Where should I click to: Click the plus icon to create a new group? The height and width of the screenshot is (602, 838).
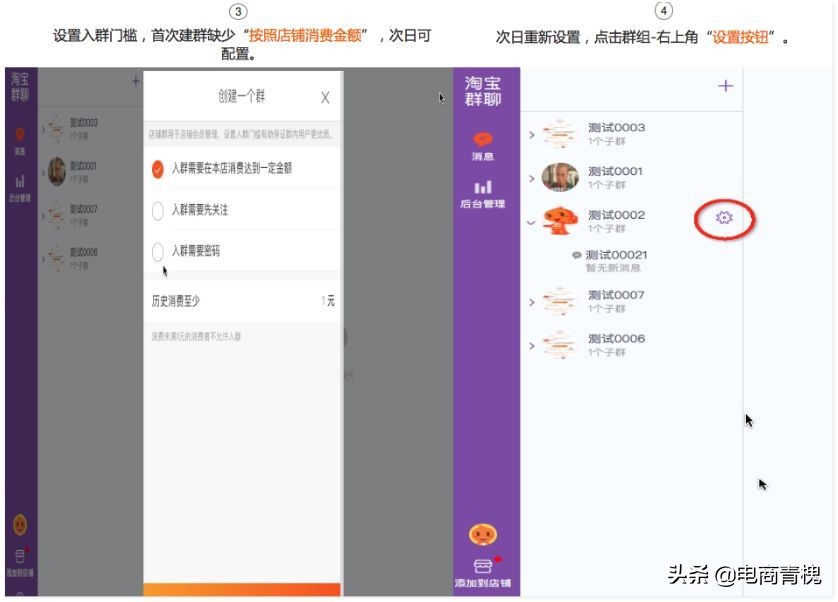pos(726,86)
